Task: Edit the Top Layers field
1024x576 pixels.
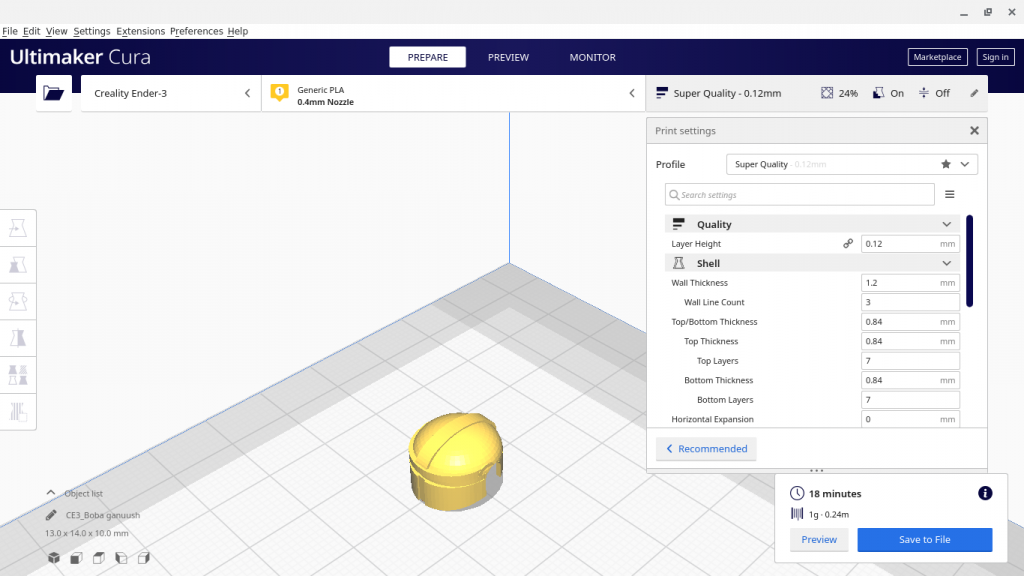Action: pos(910,360)
